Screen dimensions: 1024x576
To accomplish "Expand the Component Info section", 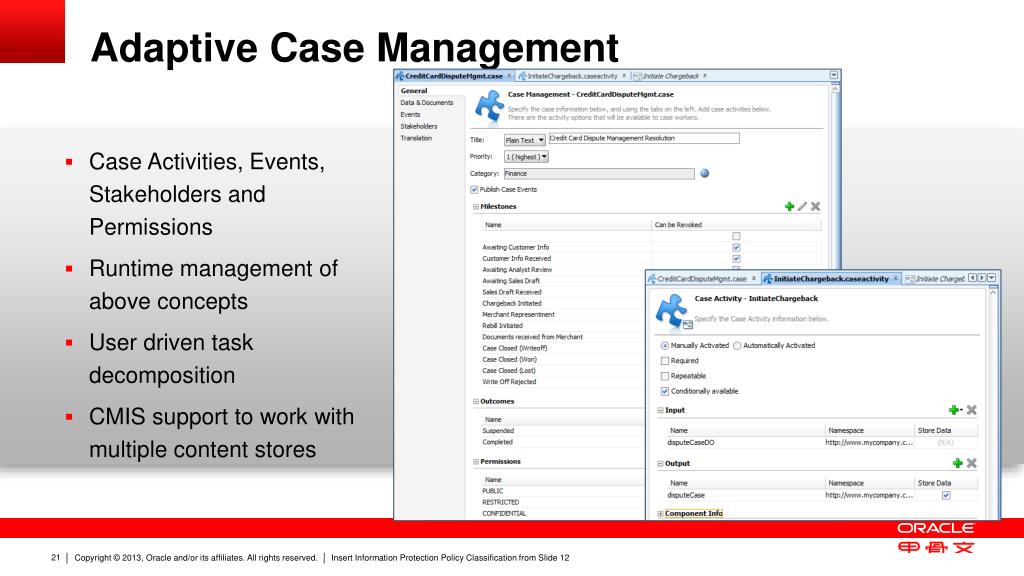I will click(660, 513).
